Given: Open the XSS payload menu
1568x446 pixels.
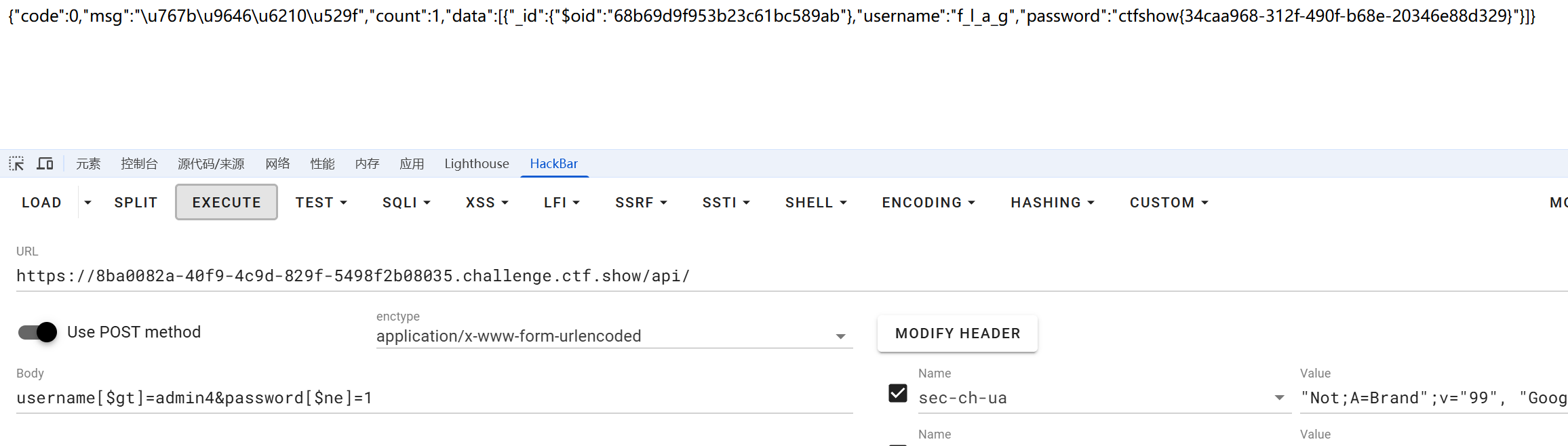Looking at the screenshot, I should [x=487, y=203].
